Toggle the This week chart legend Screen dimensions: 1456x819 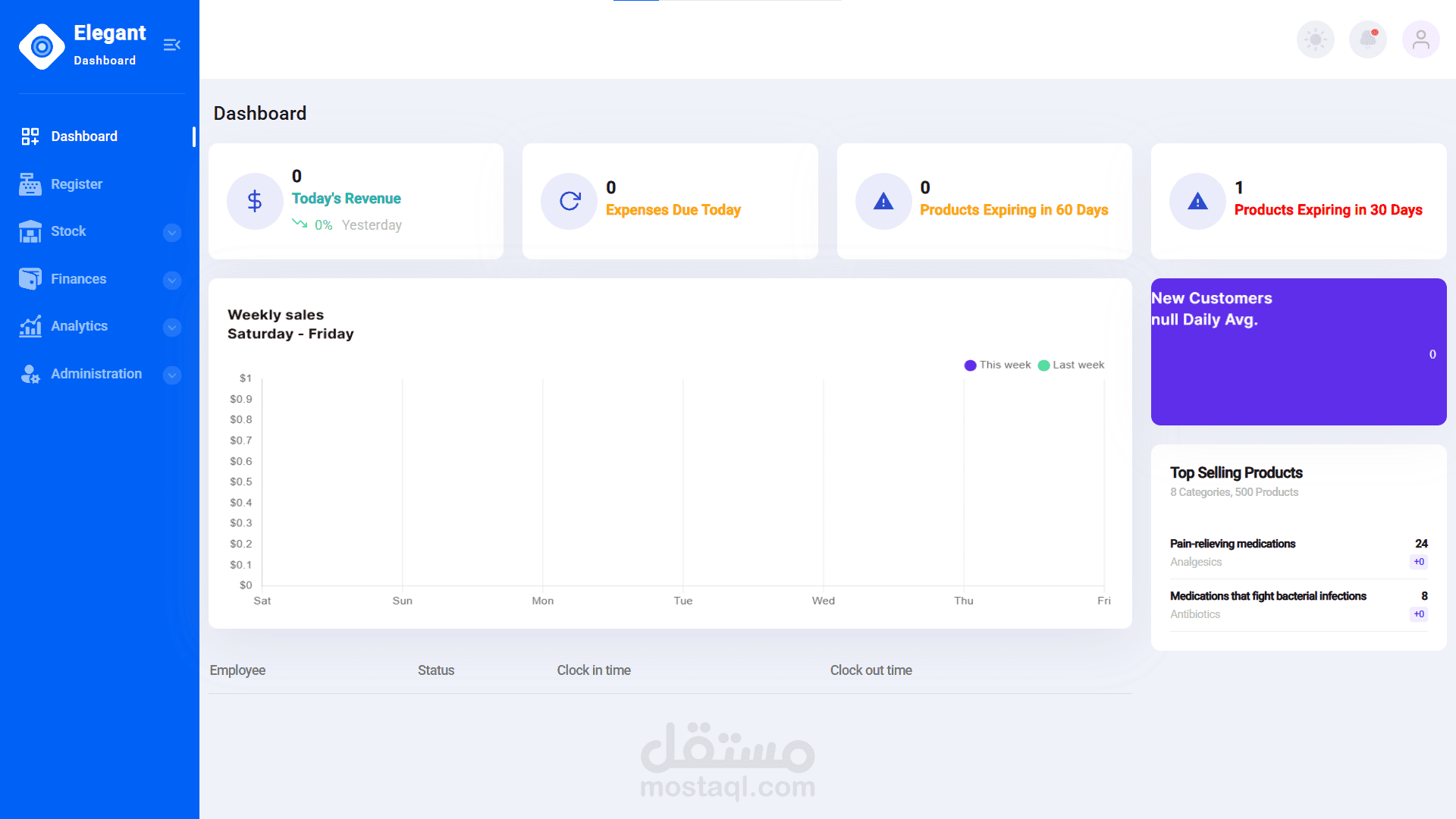coord(997,366)
